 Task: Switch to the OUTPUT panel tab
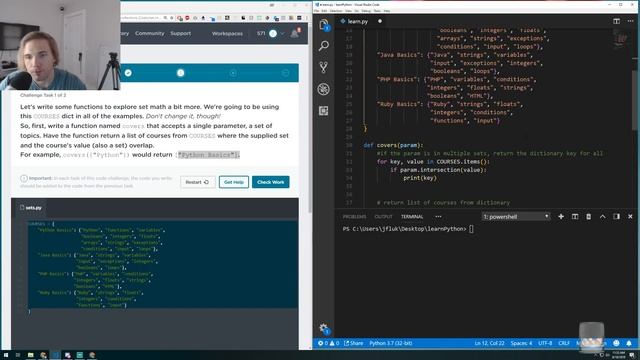pyautogui.click(x=383, y=217)
